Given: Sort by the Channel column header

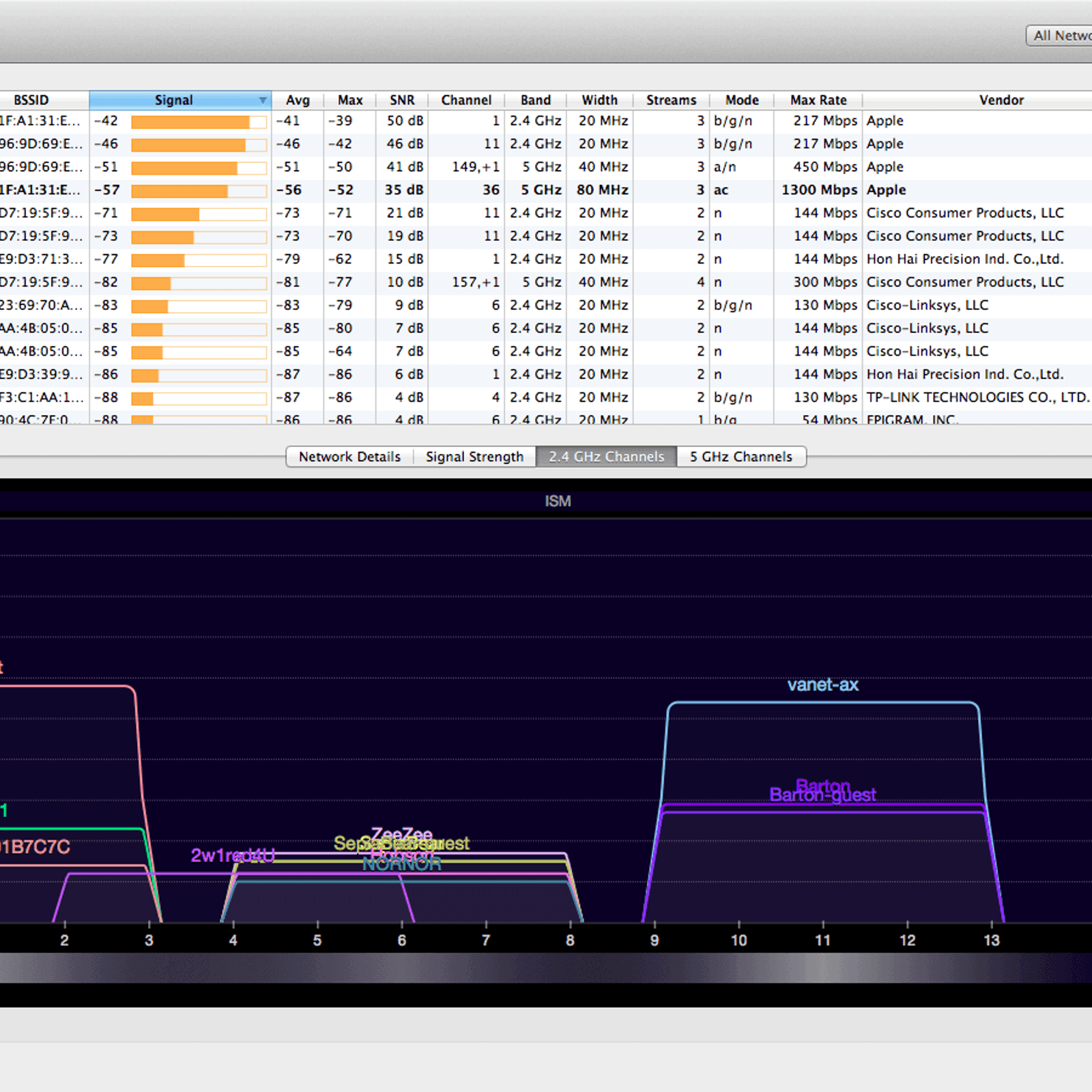Looking at the screenshot, I should tap(466, 100).
